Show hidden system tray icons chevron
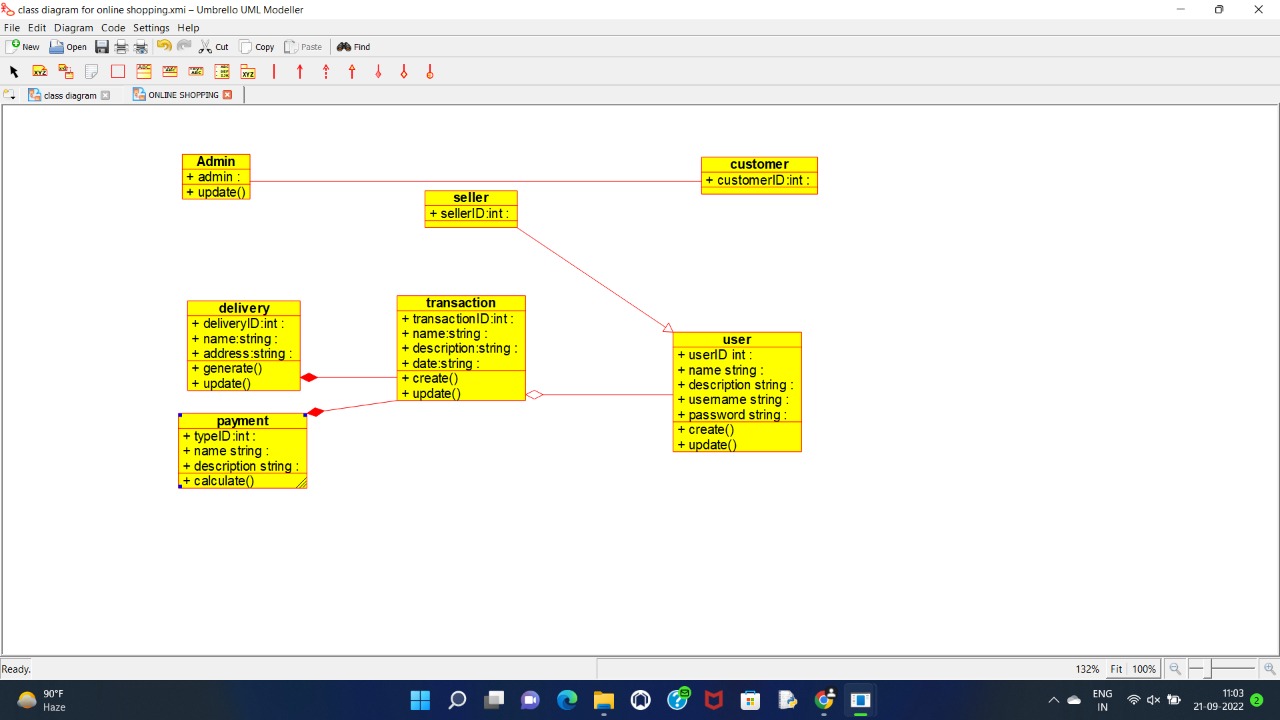 [x=1053, y=700]
